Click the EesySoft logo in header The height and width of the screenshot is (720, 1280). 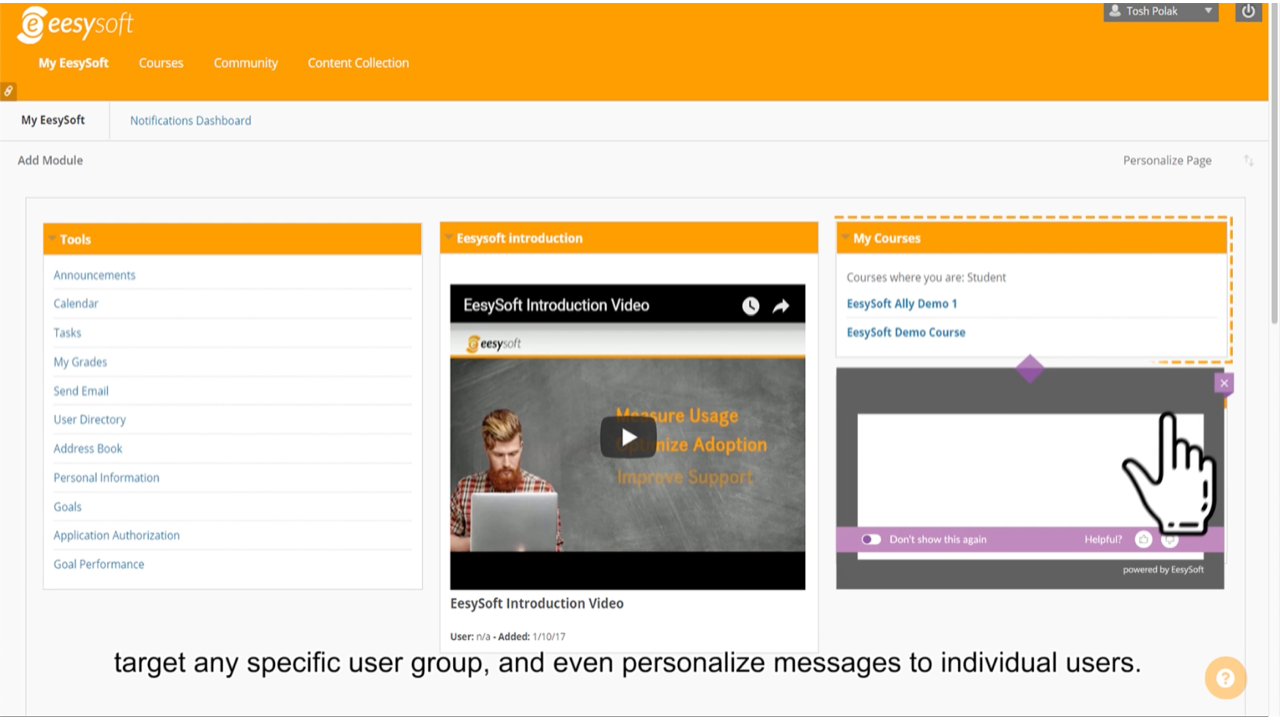(x=75, y=25)
